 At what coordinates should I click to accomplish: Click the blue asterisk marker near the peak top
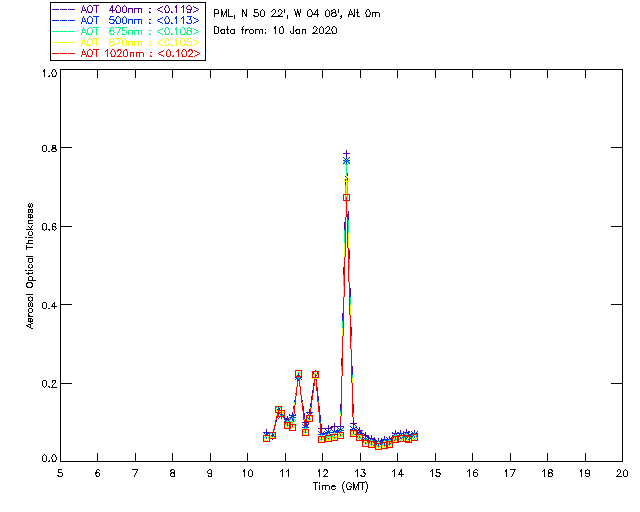click(347, 161)
